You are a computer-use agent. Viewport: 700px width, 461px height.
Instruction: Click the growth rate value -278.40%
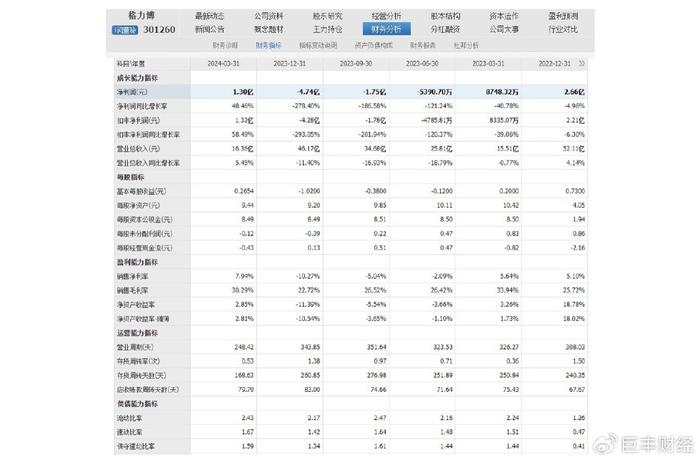pos(306,106)
